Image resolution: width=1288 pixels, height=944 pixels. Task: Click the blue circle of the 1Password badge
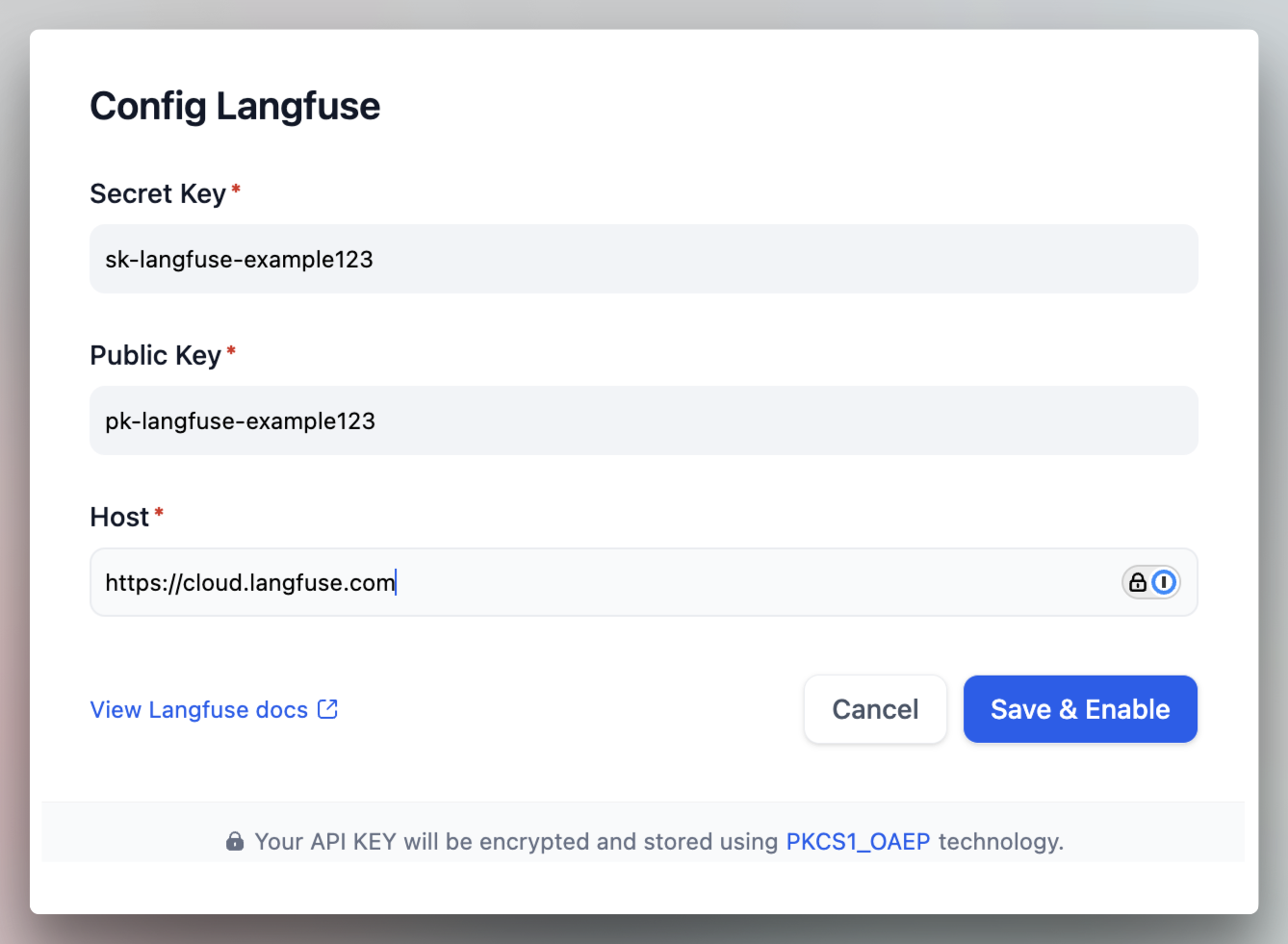pyautogui.click(x=1164, y=582)
